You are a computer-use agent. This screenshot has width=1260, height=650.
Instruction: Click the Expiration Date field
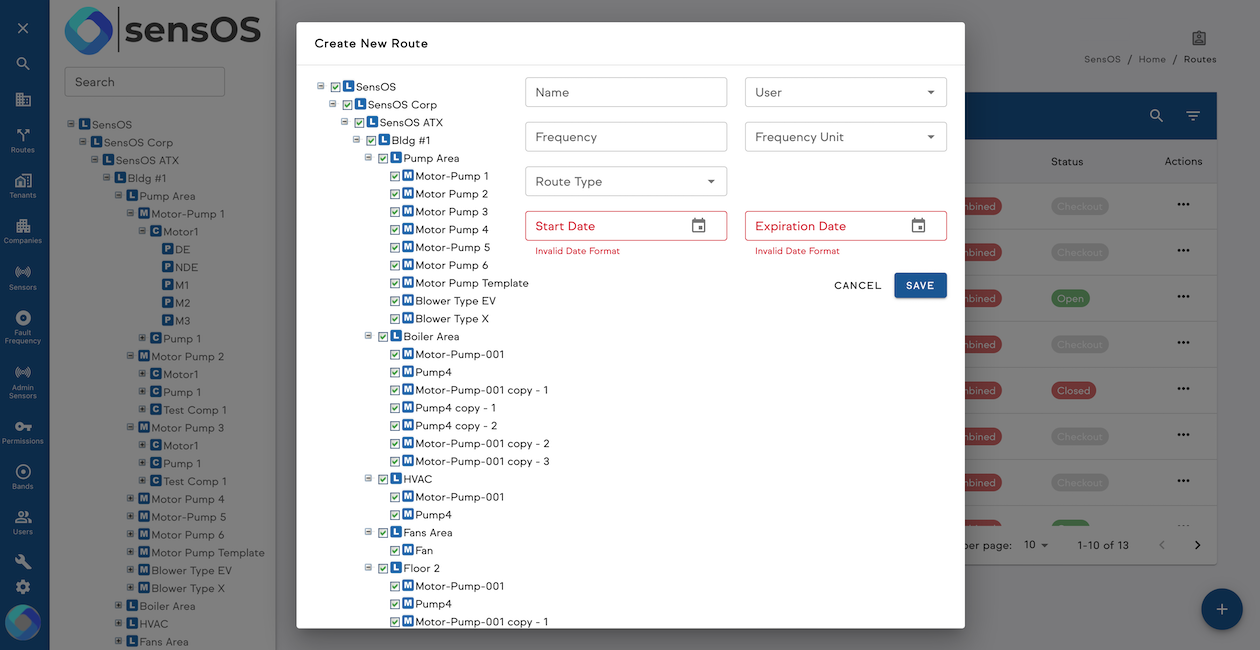coord(846,226)
